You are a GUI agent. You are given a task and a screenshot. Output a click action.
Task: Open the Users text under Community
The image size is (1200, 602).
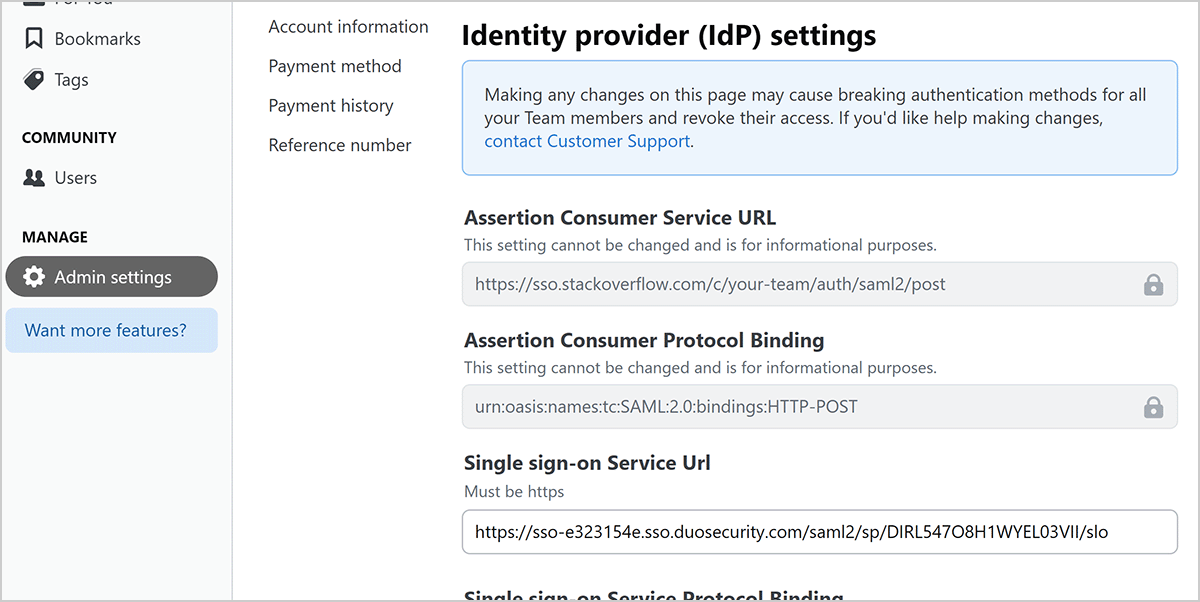(x=75, y=178)
